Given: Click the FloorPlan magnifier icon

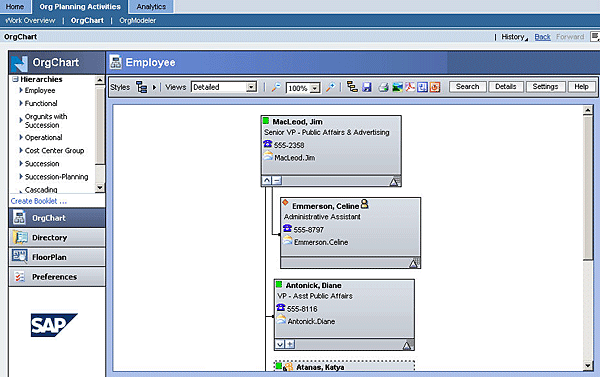Looking at the screenshot, I should (x=19, y=256).
